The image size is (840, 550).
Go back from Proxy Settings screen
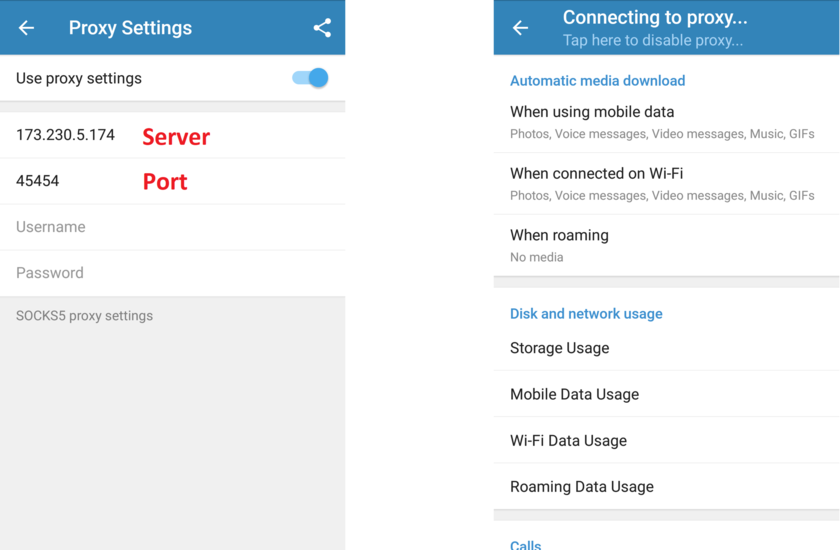pyautogui.click(x=26, y=28)
